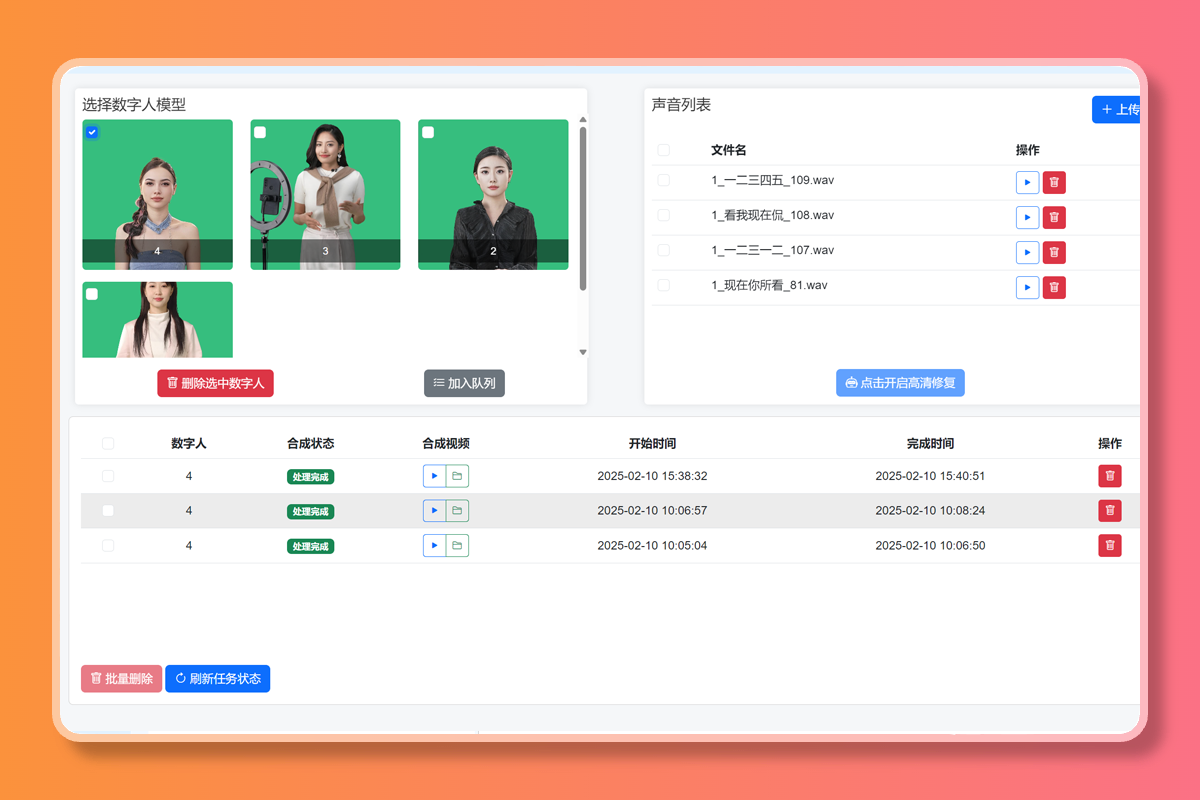Select digital human model 3 checkbox

pyautogui.click(x=260, y=132)
